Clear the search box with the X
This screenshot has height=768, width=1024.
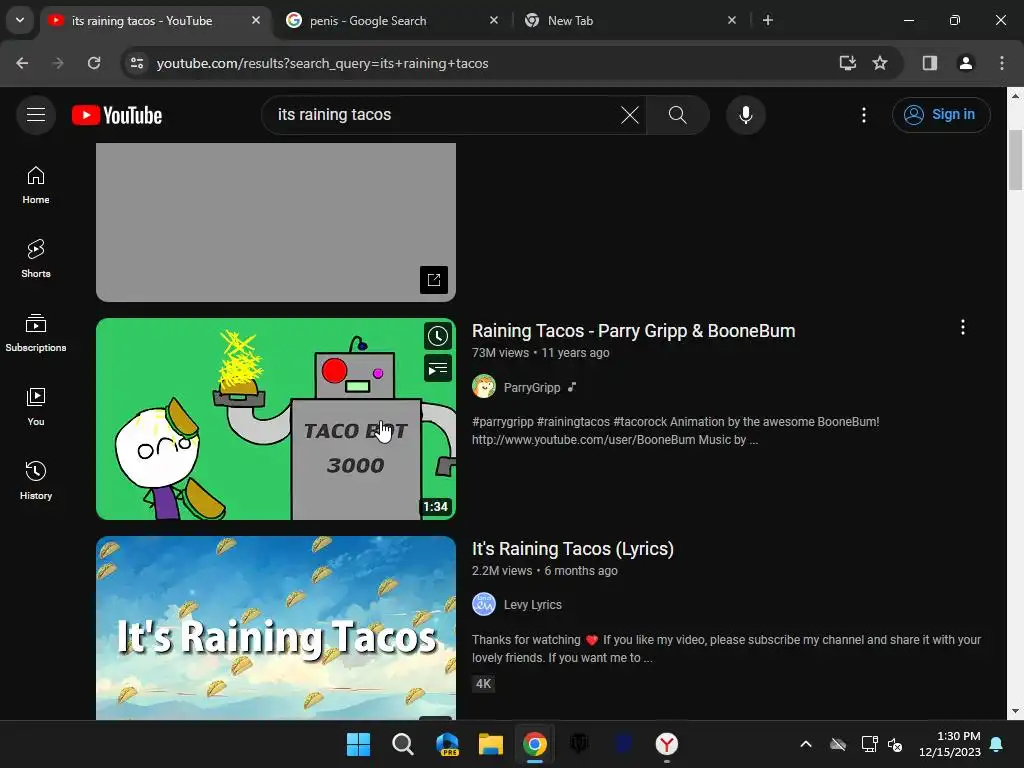[630, 115]
